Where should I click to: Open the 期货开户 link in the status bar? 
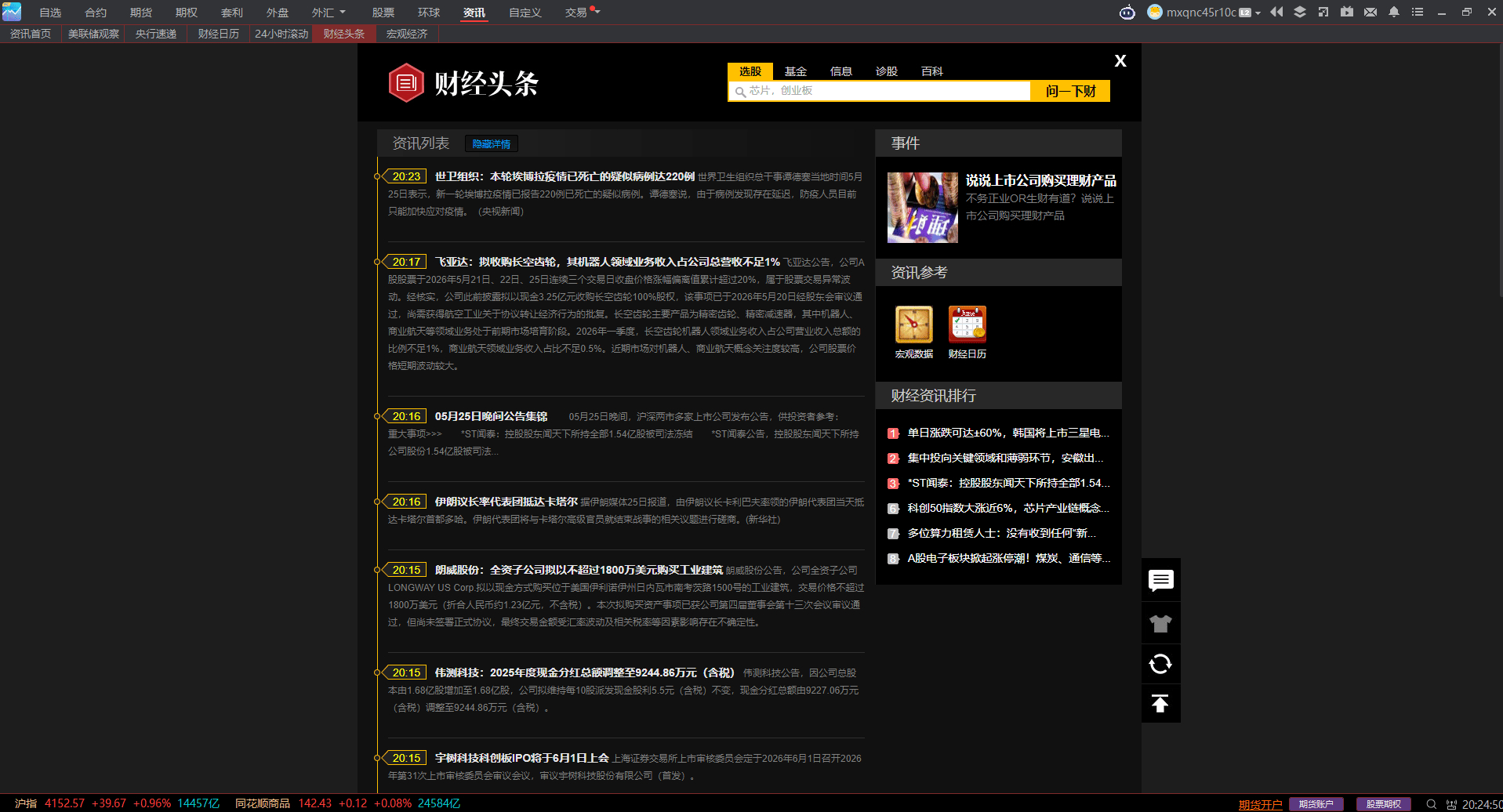click(x=1260, y=804)
